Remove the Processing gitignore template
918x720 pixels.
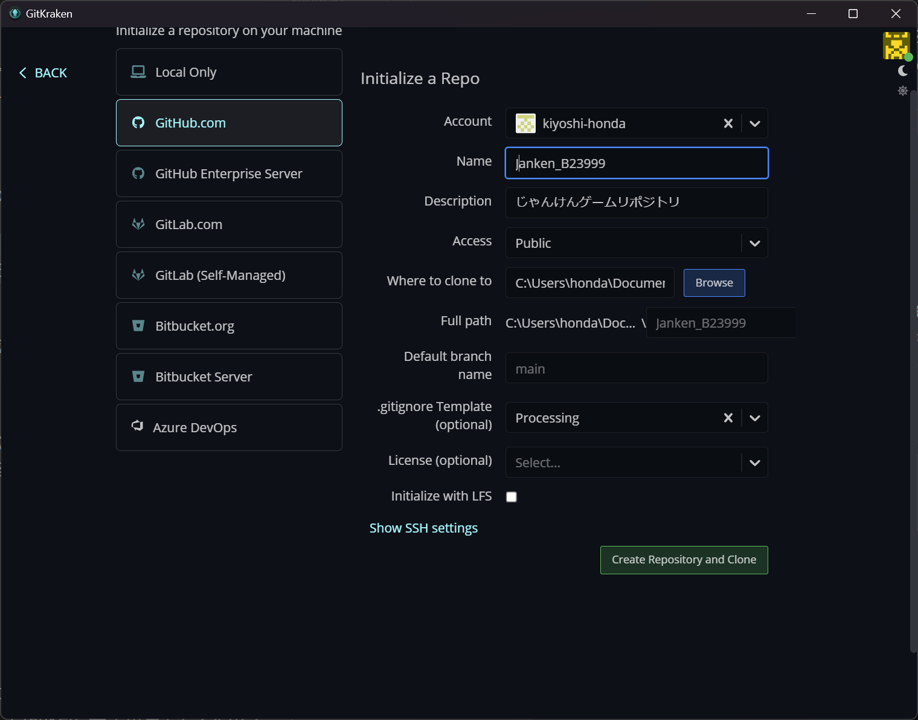(x=728, y=418)
